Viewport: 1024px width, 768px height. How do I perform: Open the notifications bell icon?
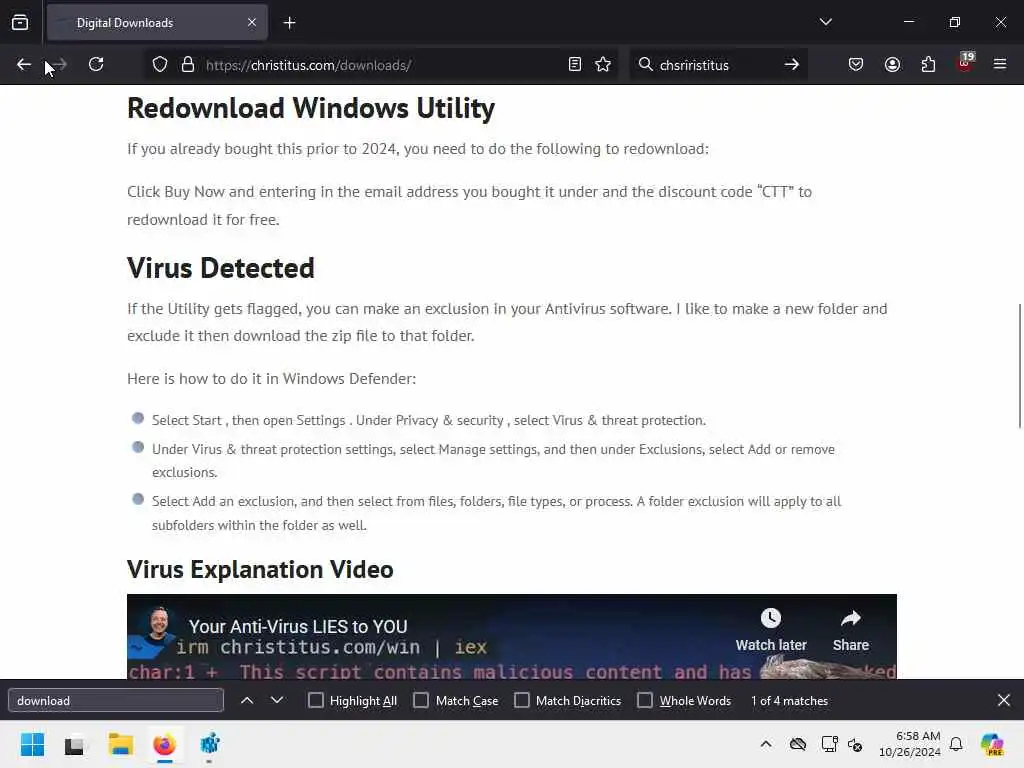pos(956,744)
